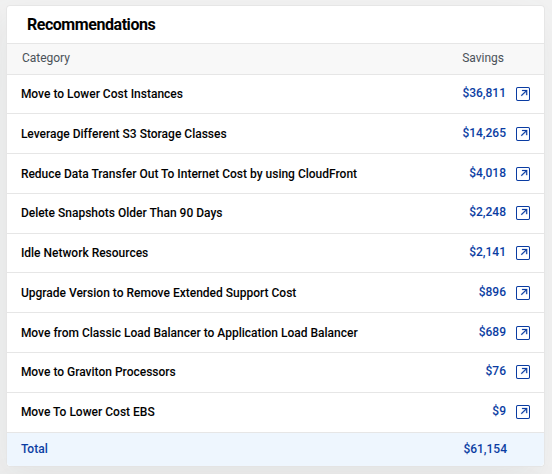The height and width of the screenshot is (474, 552).
Task: Open external link icon for CloudFront data transfer row
Action: click(523, 174)
